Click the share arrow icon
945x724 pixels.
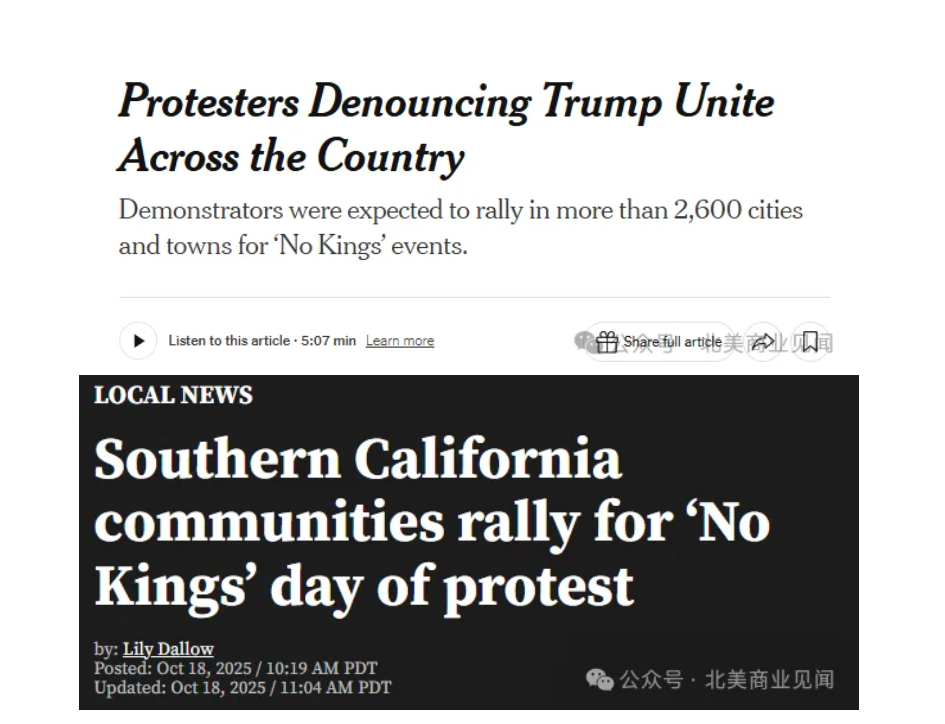[763, 342]
